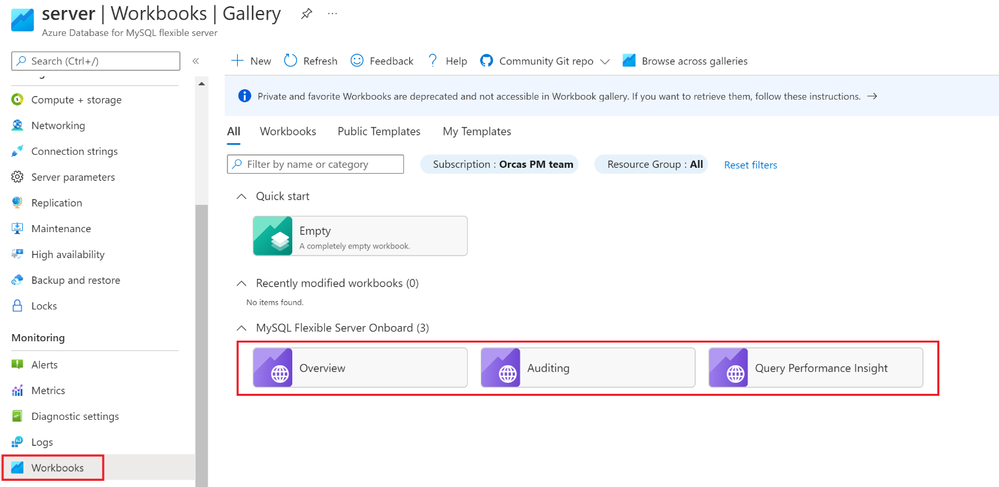The image size is (999, 487).
Task: Select the All tab
Action: [x=234, y=131]
